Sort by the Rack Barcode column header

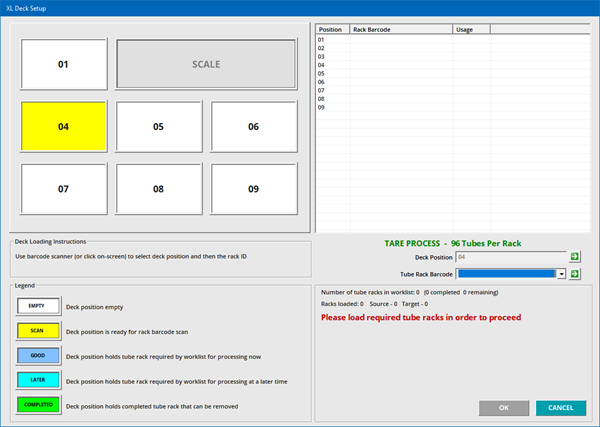point(400,30)
